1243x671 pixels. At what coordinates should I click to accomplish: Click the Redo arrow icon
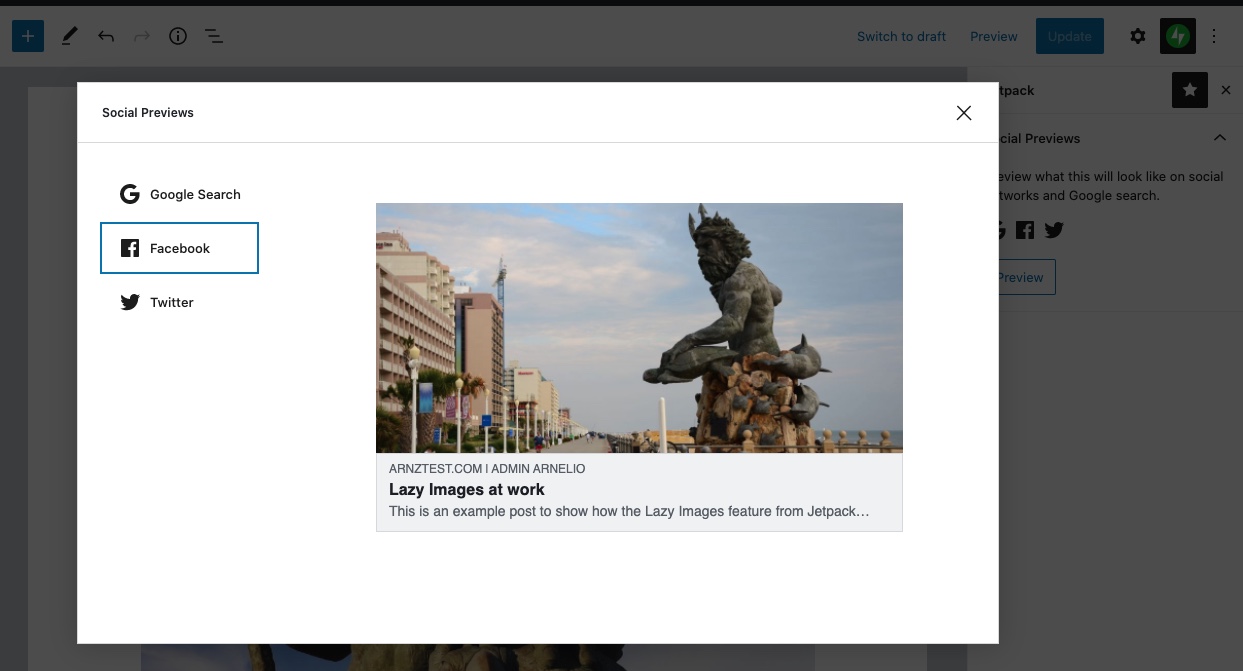pos(142,35)
